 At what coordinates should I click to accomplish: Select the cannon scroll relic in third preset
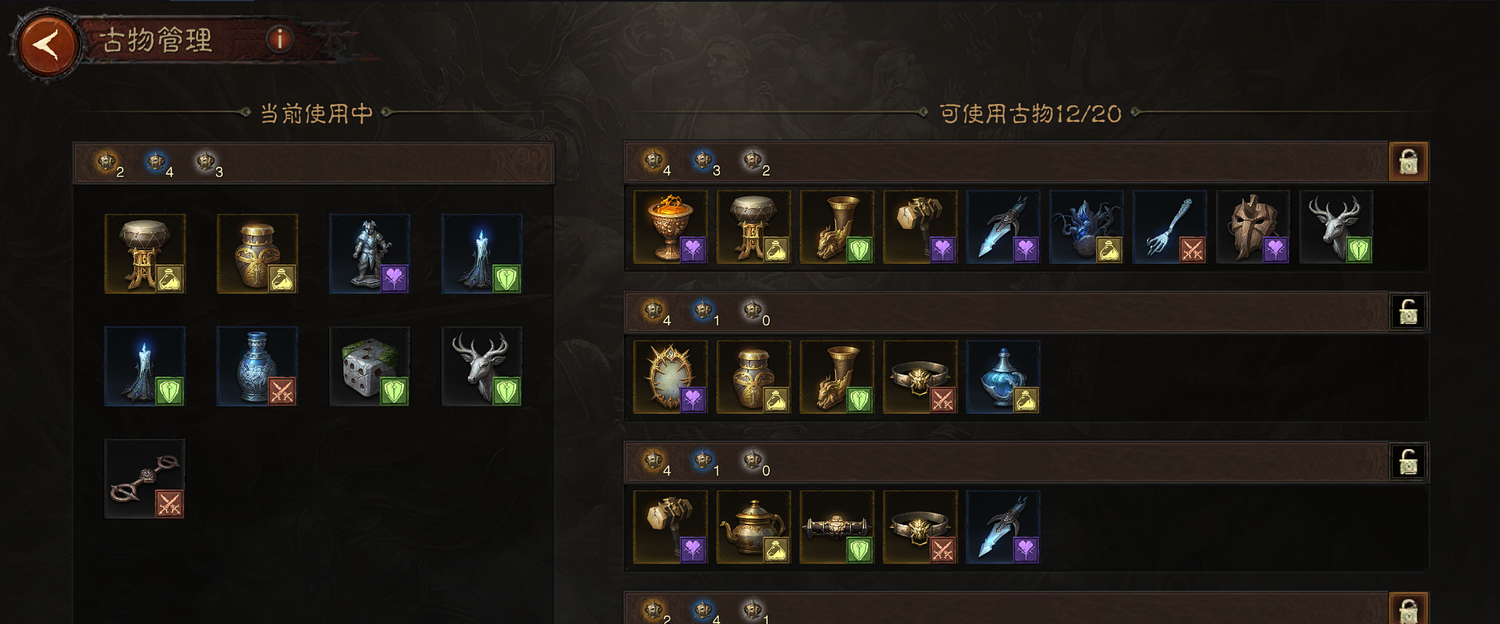click(837, 527)
